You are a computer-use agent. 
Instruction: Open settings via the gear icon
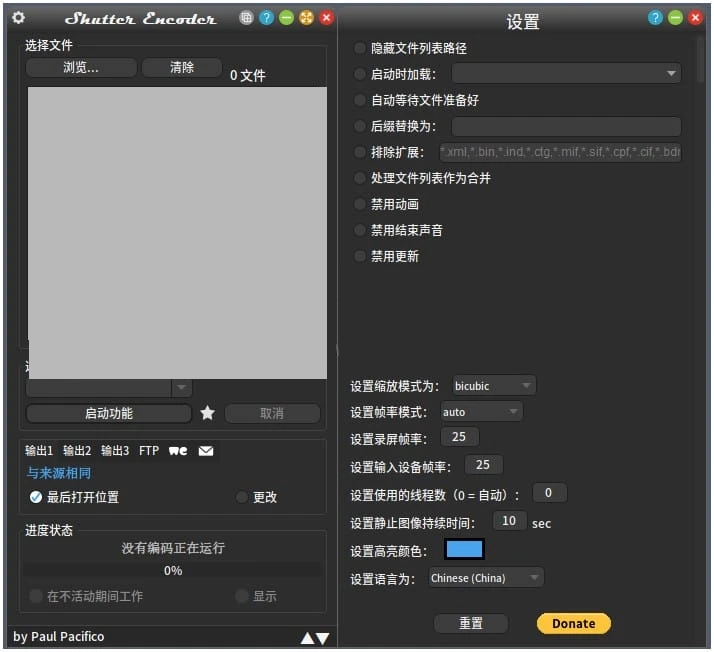click(18, 18)
